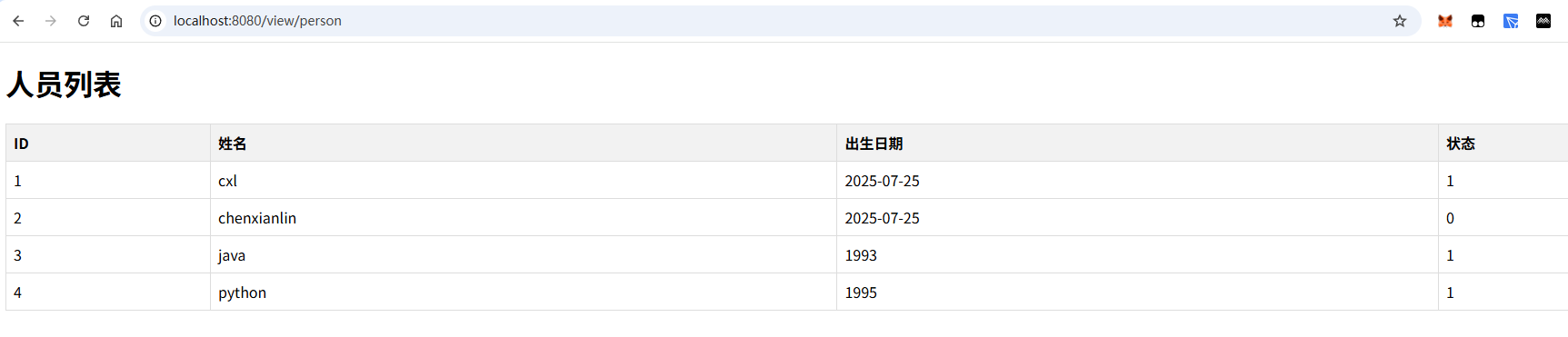
Task: View site information icon in address bar
Action: (155, 21)
